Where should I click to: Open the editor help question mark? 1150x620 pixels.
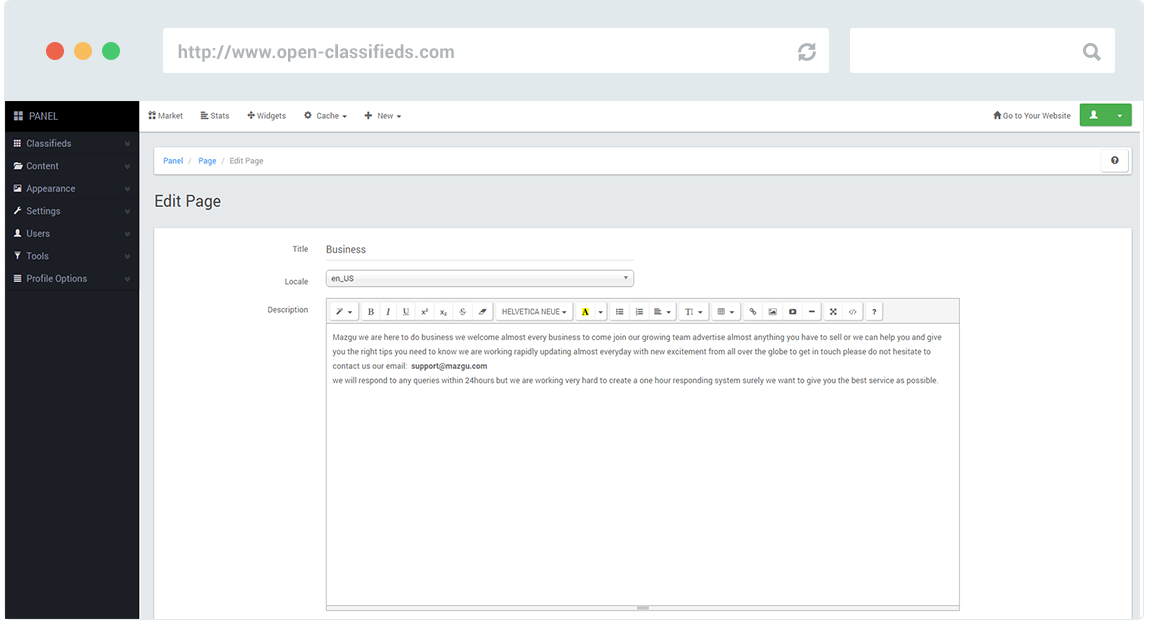(x=874, y=312)
